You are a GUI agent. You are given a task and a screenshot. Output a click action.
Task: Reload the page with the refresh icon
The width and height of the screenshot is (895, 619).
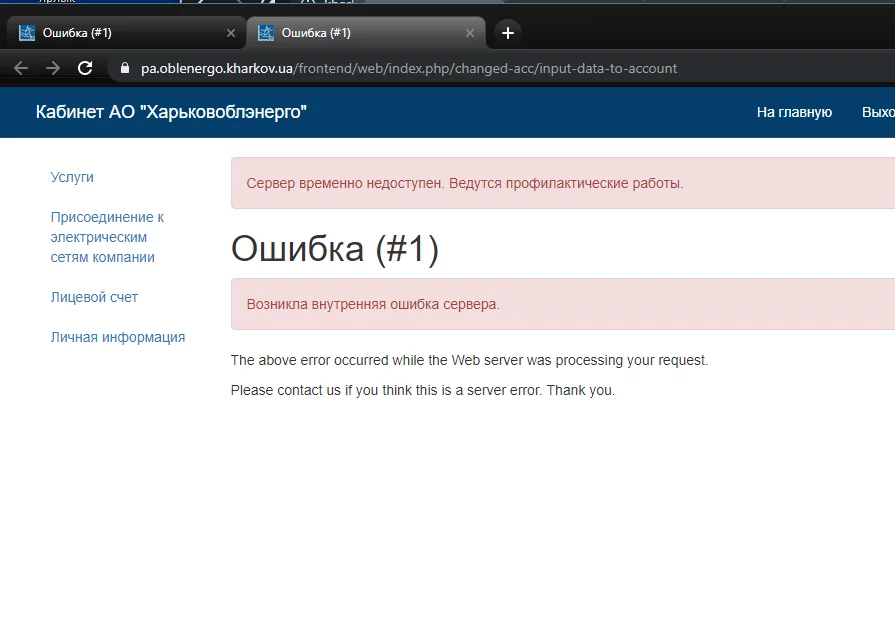coord(85,69)
